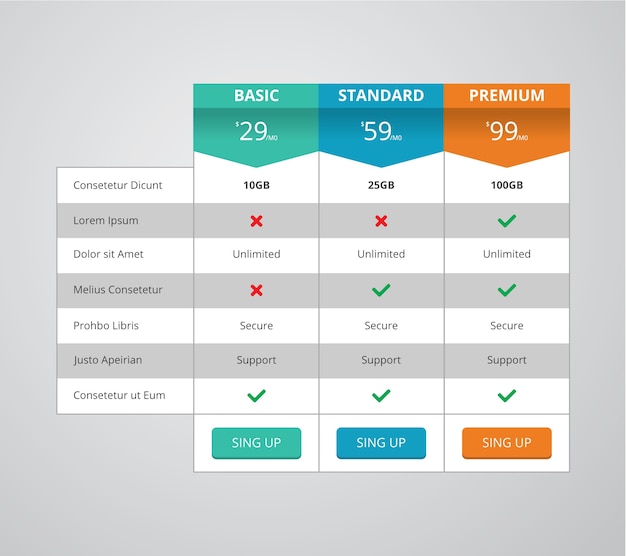
Task: Click the red X for Basic Lorem Ipsum
Action: point(256,221)
